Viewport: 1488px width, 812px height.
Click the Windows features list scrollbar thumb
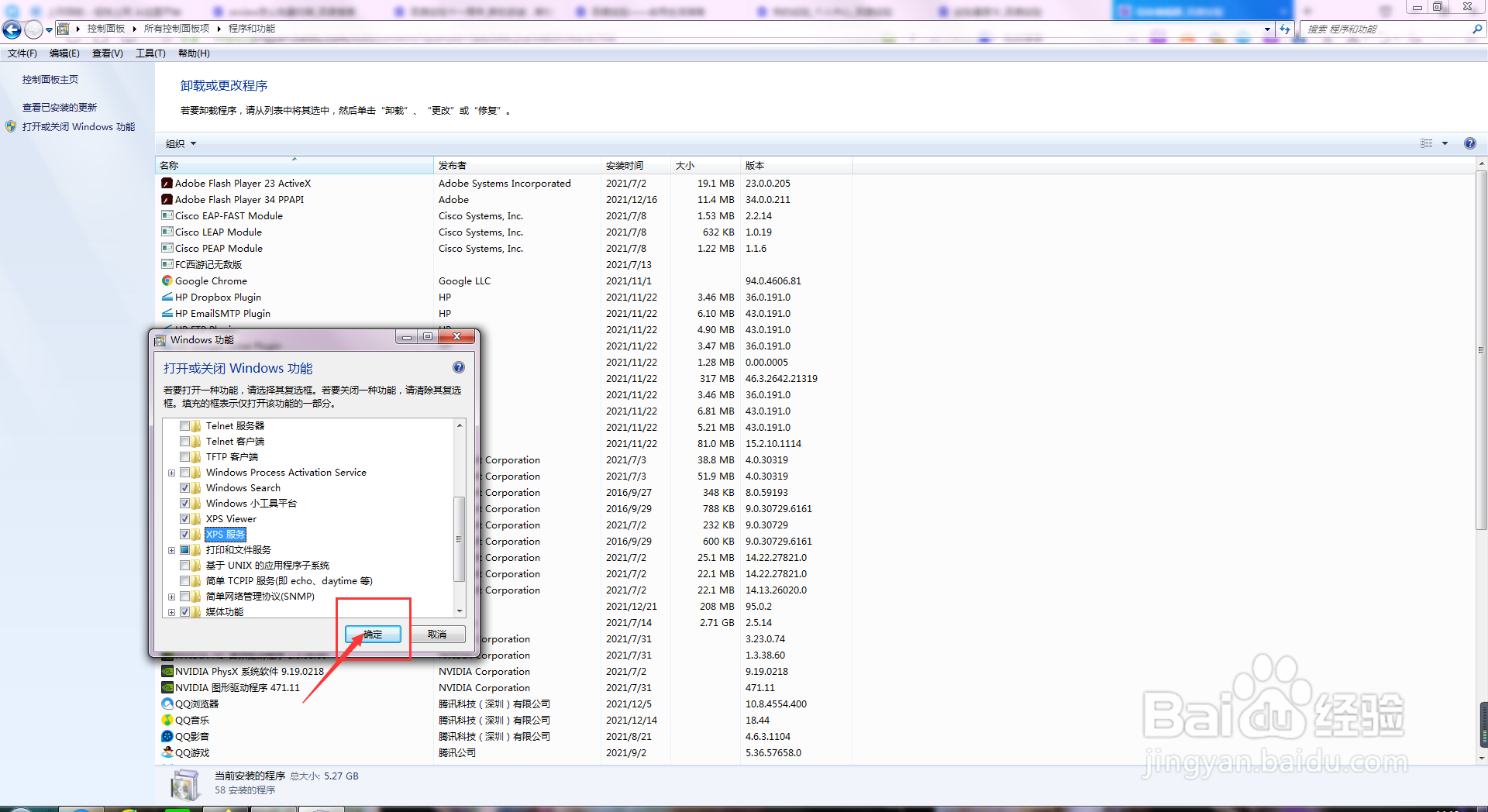(460, 538)
